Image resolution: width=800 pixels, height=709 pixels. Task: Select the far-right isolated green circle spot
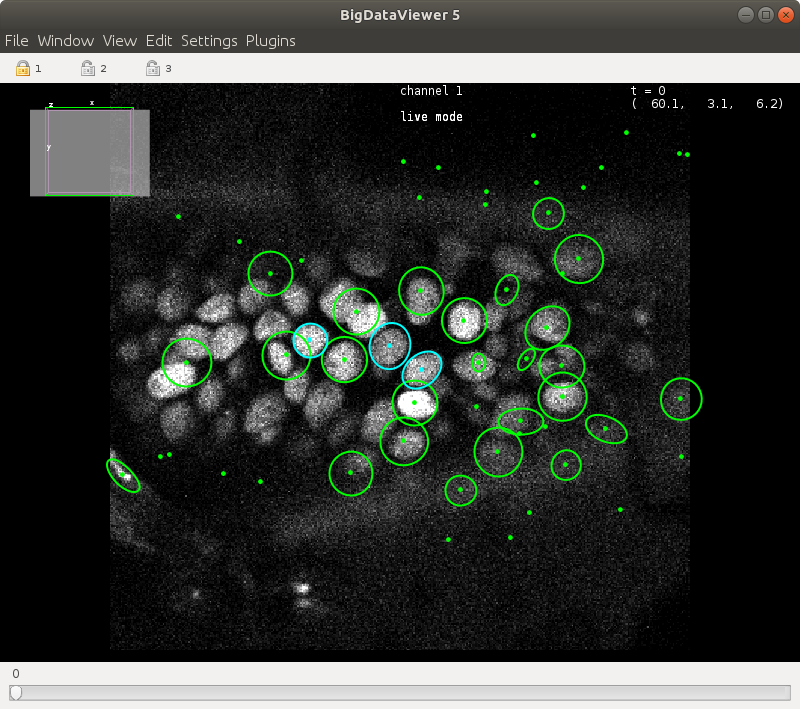(x=681, y=399)
